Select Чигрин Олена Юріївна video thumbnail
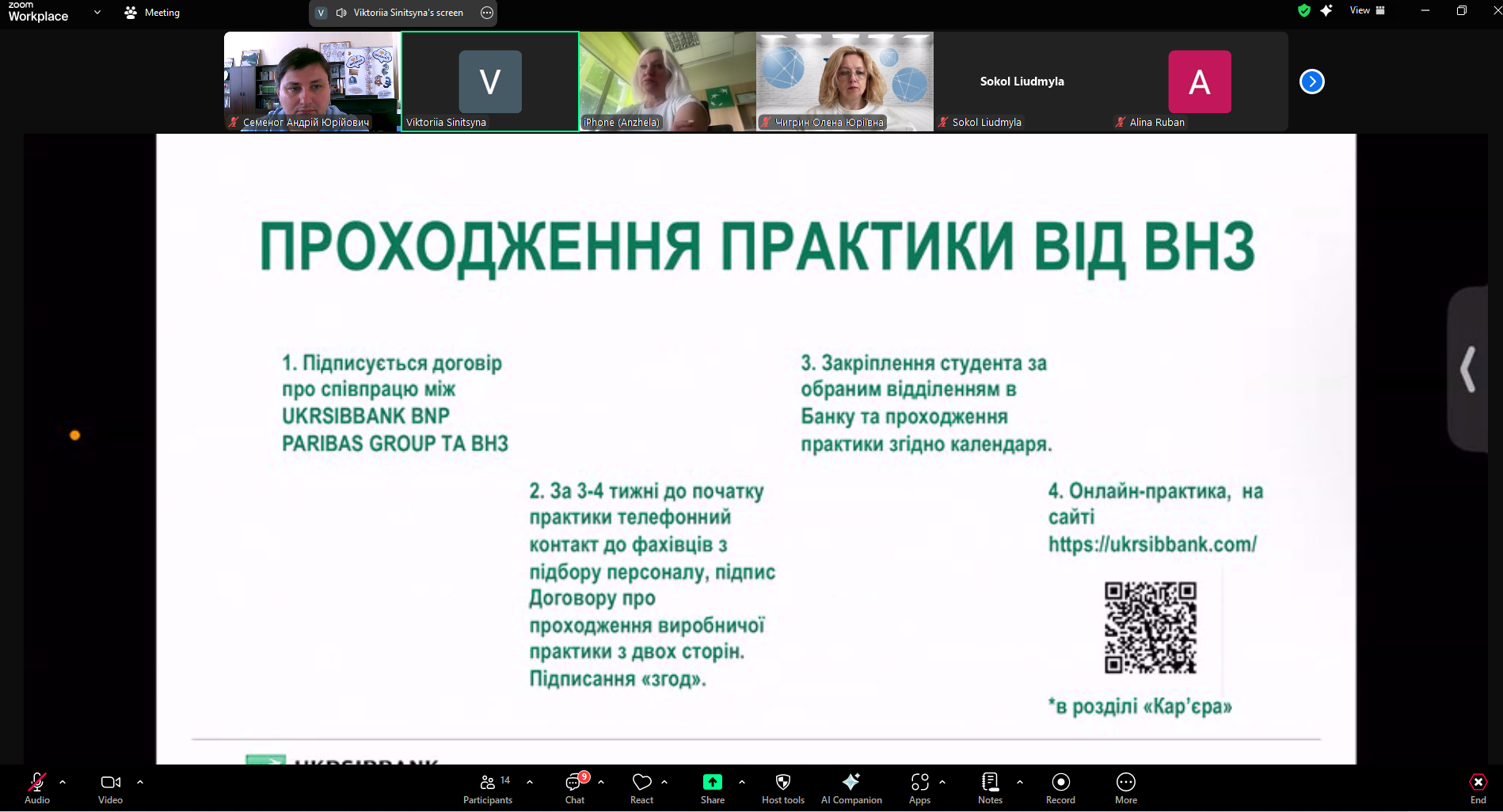This screenshot has width=1503, height=812. coord(845,82)
